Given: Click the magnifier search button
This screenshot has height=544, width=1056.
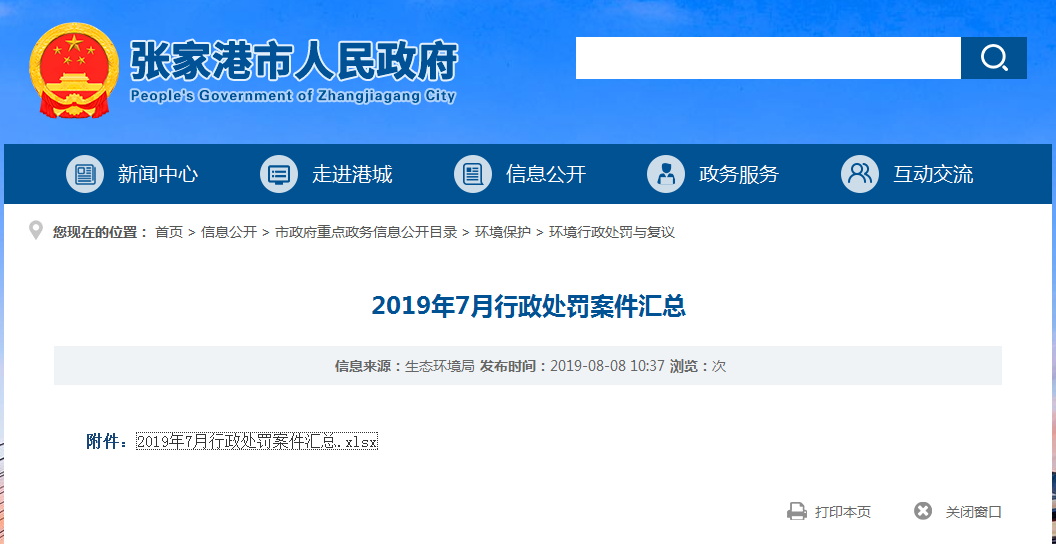Looking at the screenshot, I should pyautogui.click(x=993, y=58).
